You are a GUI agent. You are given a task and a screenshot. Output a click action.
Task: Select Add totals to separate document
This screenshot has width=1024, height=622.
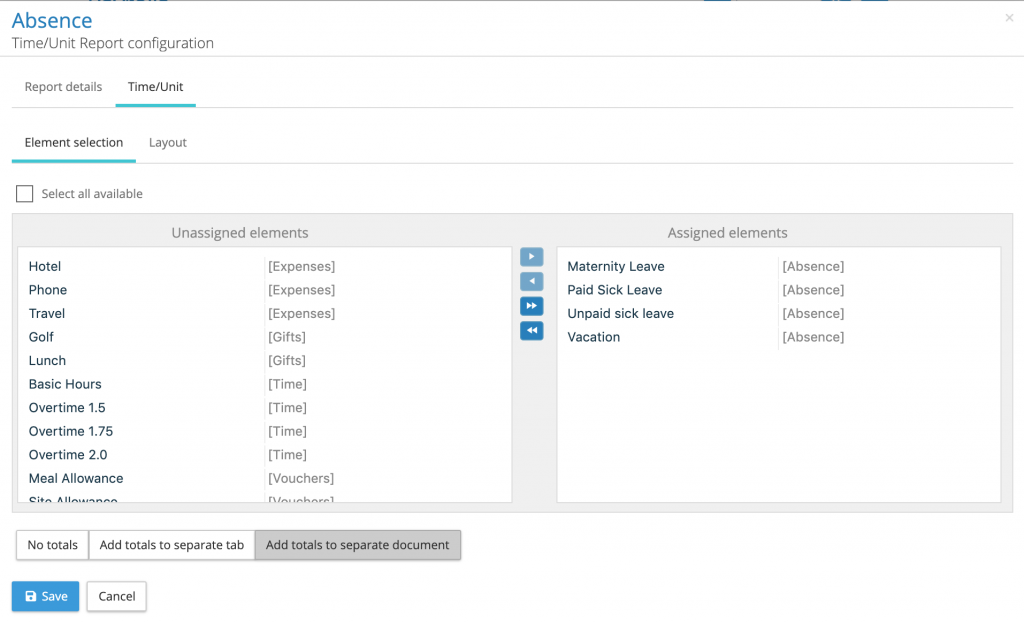click(358, 545)
